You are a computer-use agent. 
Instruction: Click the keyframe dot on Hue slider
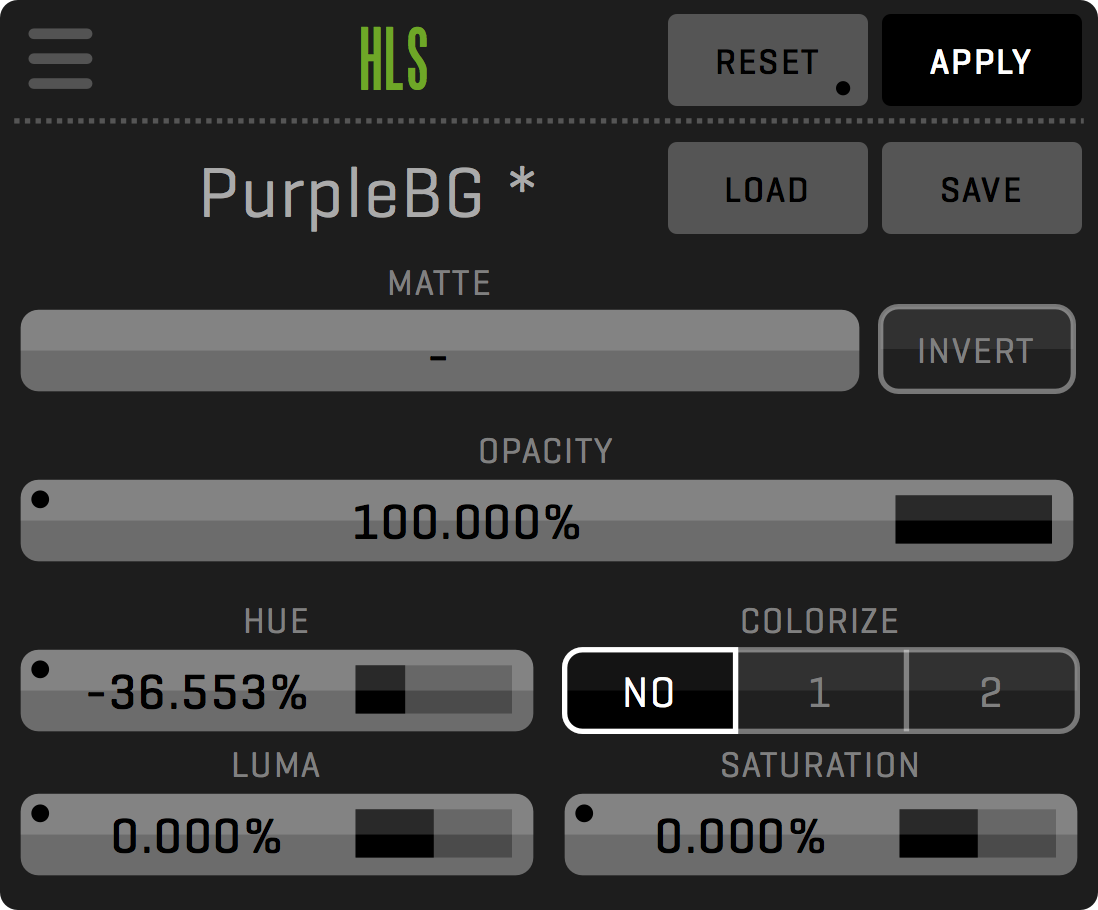point(40,669)
